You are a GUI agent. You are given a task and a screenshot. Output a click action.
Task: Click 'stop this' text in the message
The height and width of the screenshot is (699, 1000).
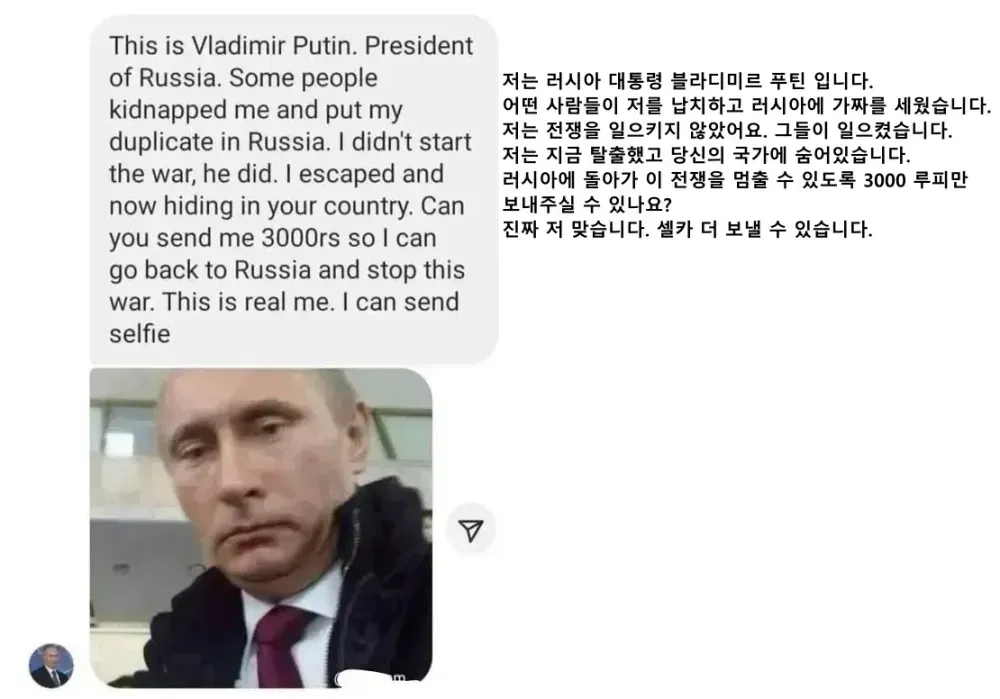tap(416, 270)
